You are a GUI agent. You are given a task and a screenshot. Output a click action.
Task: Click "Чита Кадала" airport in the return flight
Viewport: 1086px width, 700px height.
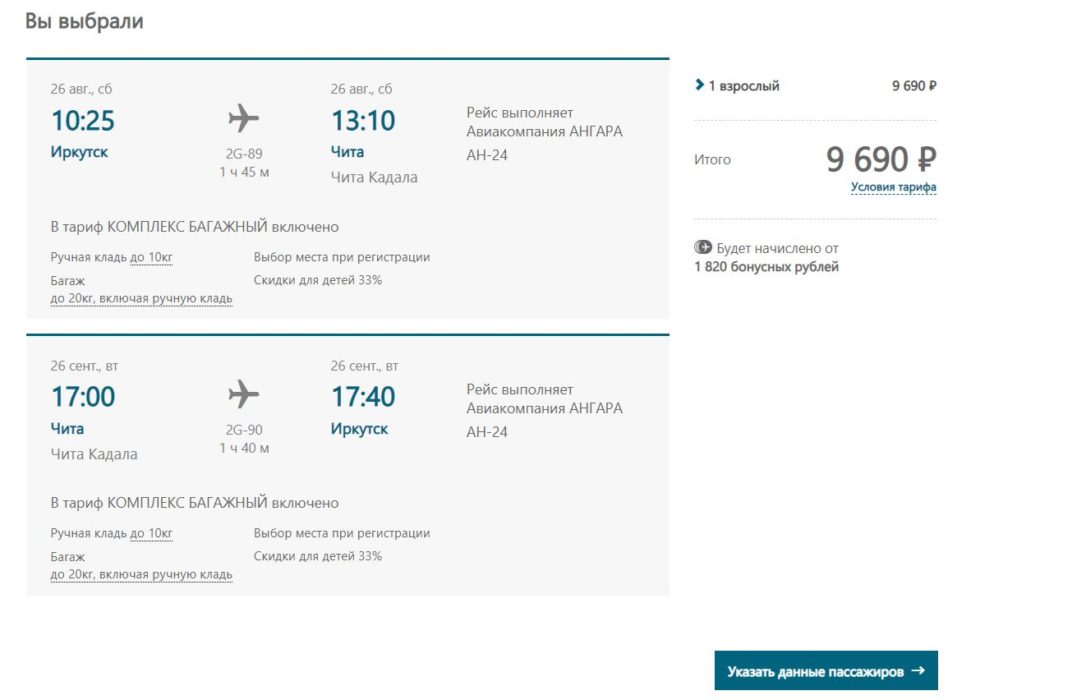click(x=94, y=454)
